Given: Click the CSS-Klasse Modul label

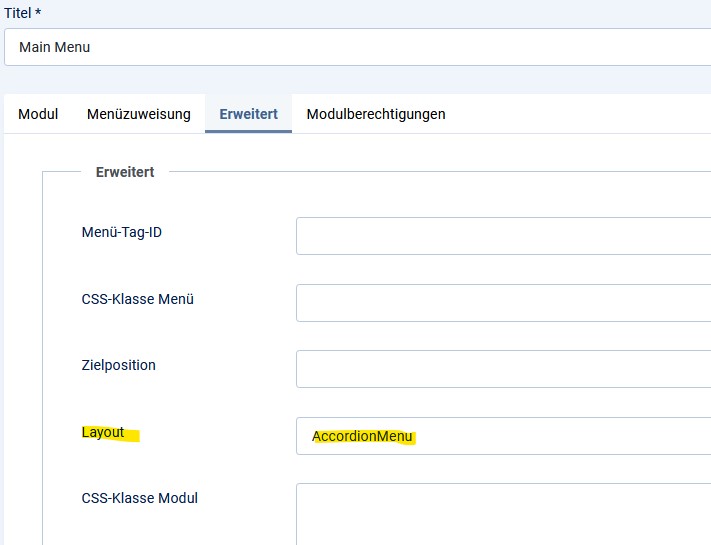Looking at the screenshot, I should [140, 498].
